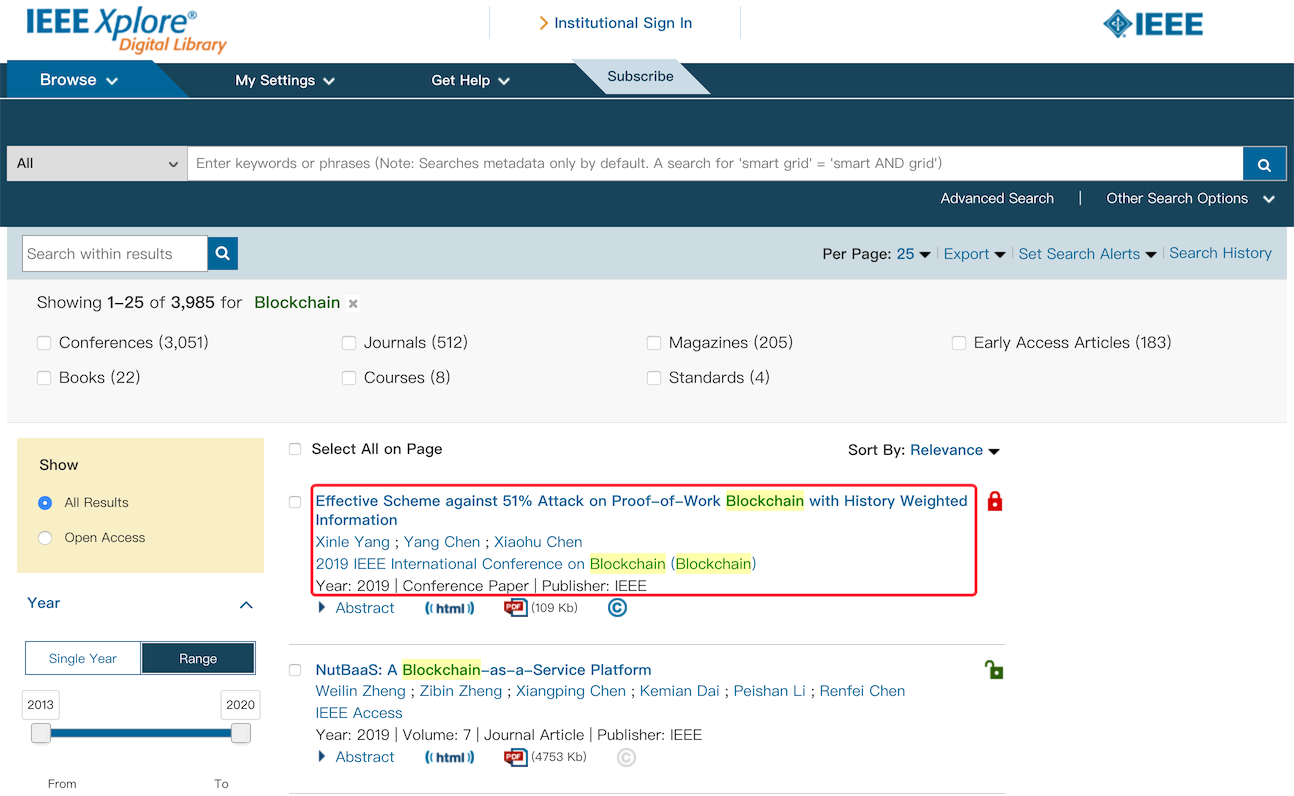Open the All search scope dropdown
The width and height of the screenshot is (1294, 796).
tap(97, 164)
